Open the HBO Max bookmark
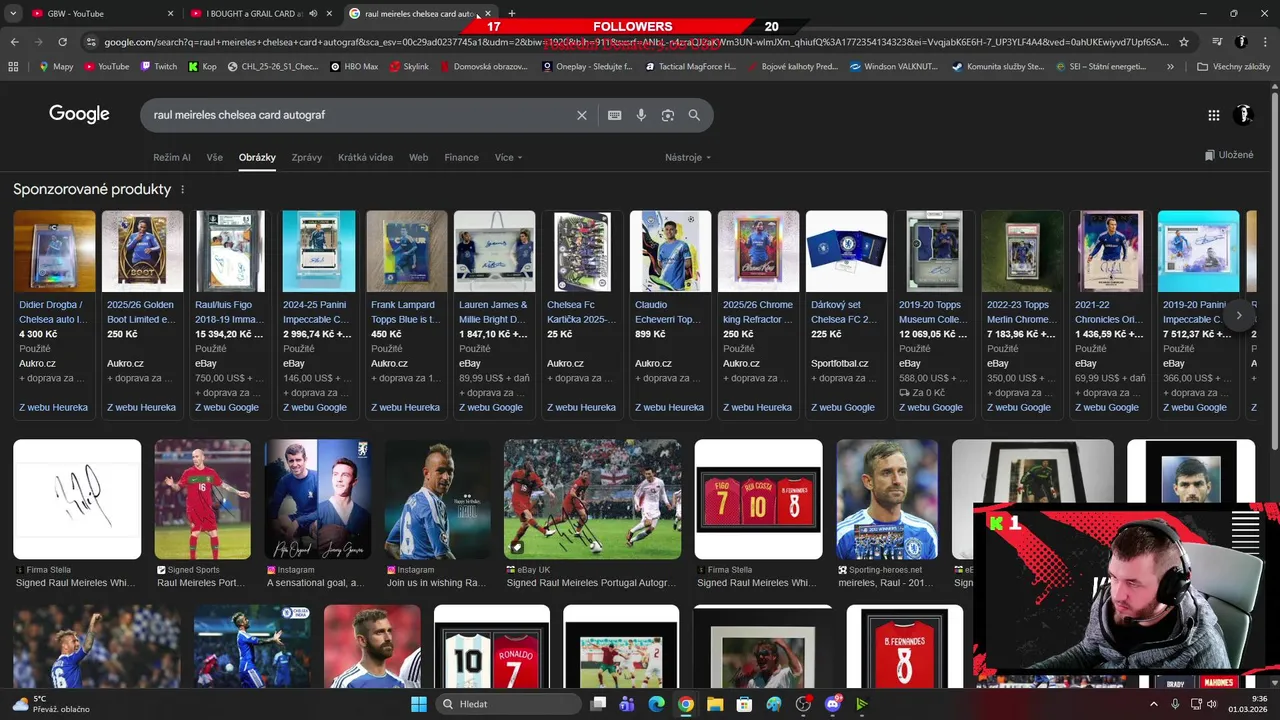 [x=354, y=66]
